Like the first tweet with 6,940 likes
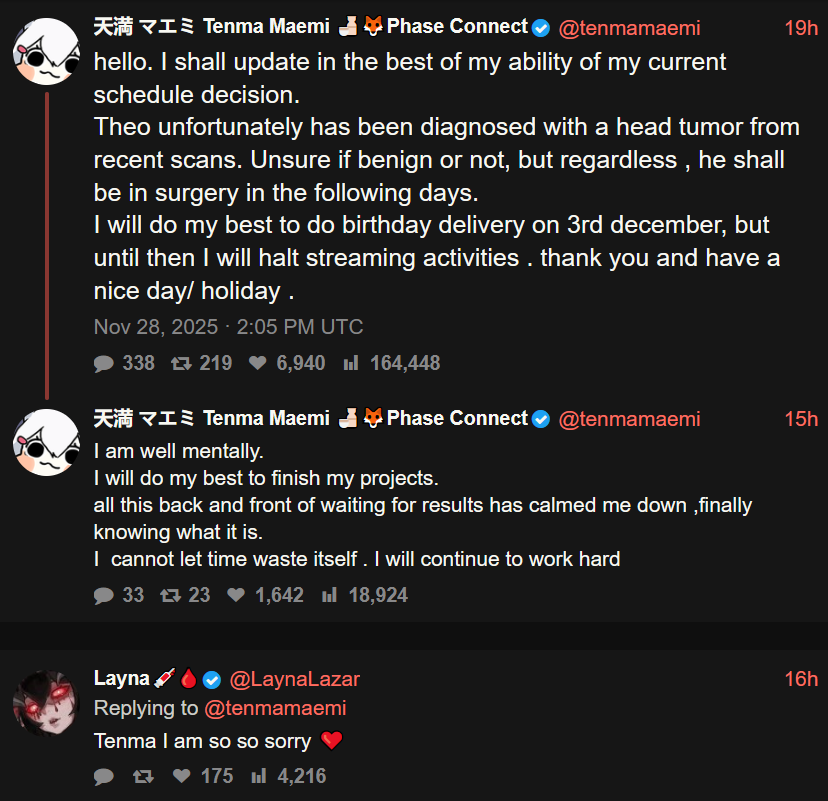This screenshot has height=801, width=828. [x=258, y=363]
